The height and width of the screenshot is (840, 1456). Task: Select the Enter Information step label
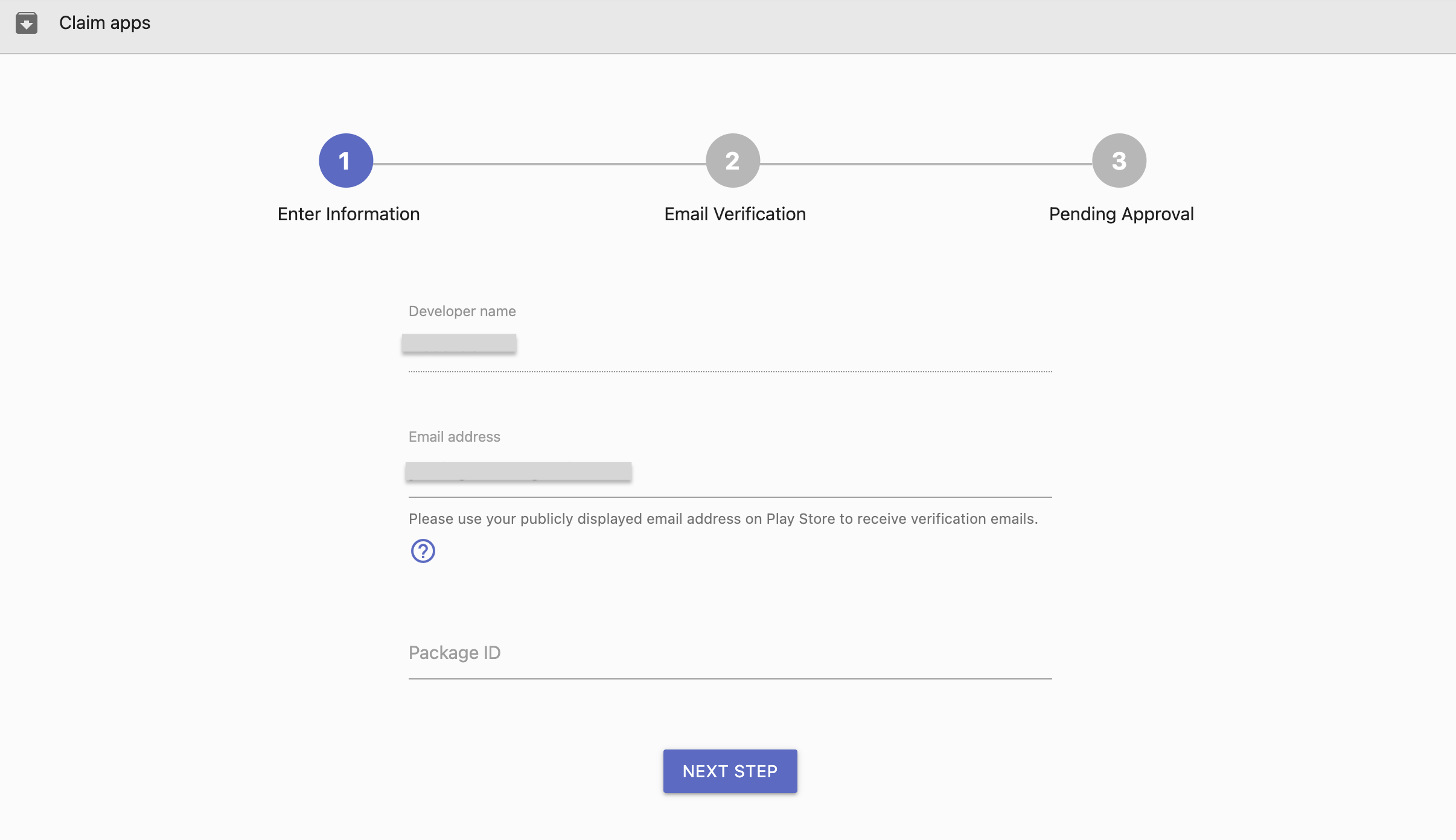(348, 214)
